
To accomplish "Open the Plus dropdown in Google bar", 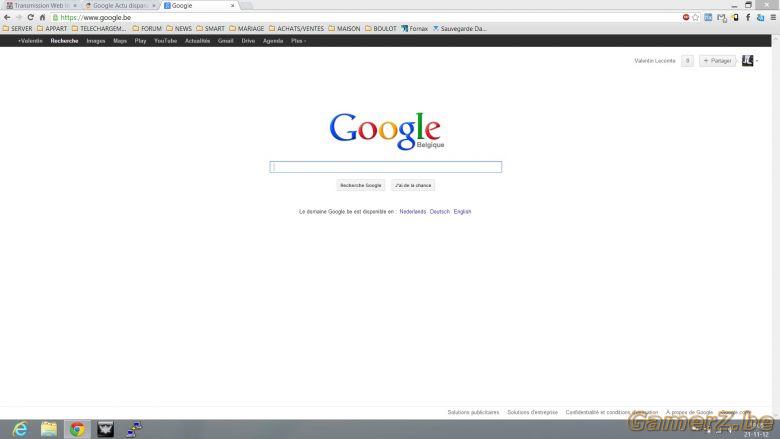I will pos(298,41).
